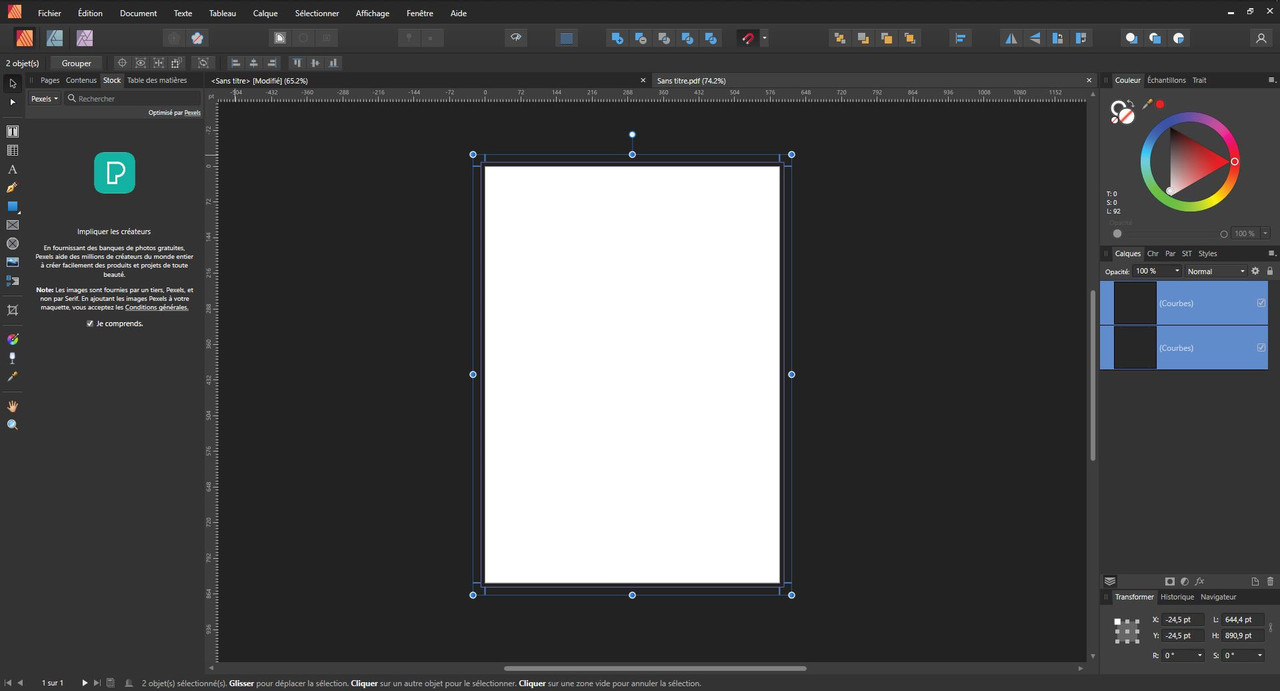
Task: Select the Move tool arrow
Action: click(x=12, y=83)
